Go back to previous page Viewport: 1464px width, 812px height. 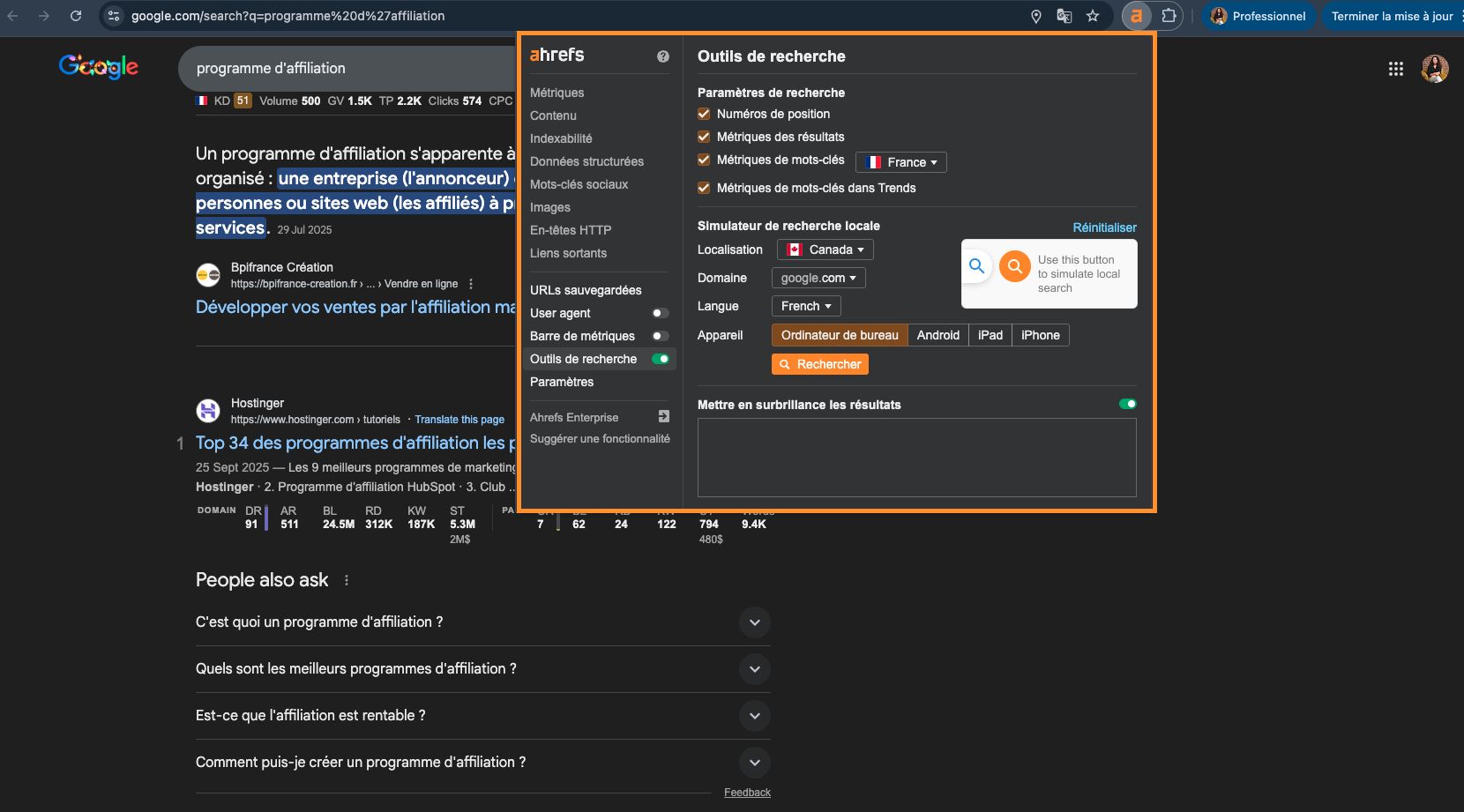tap(13, 16)
